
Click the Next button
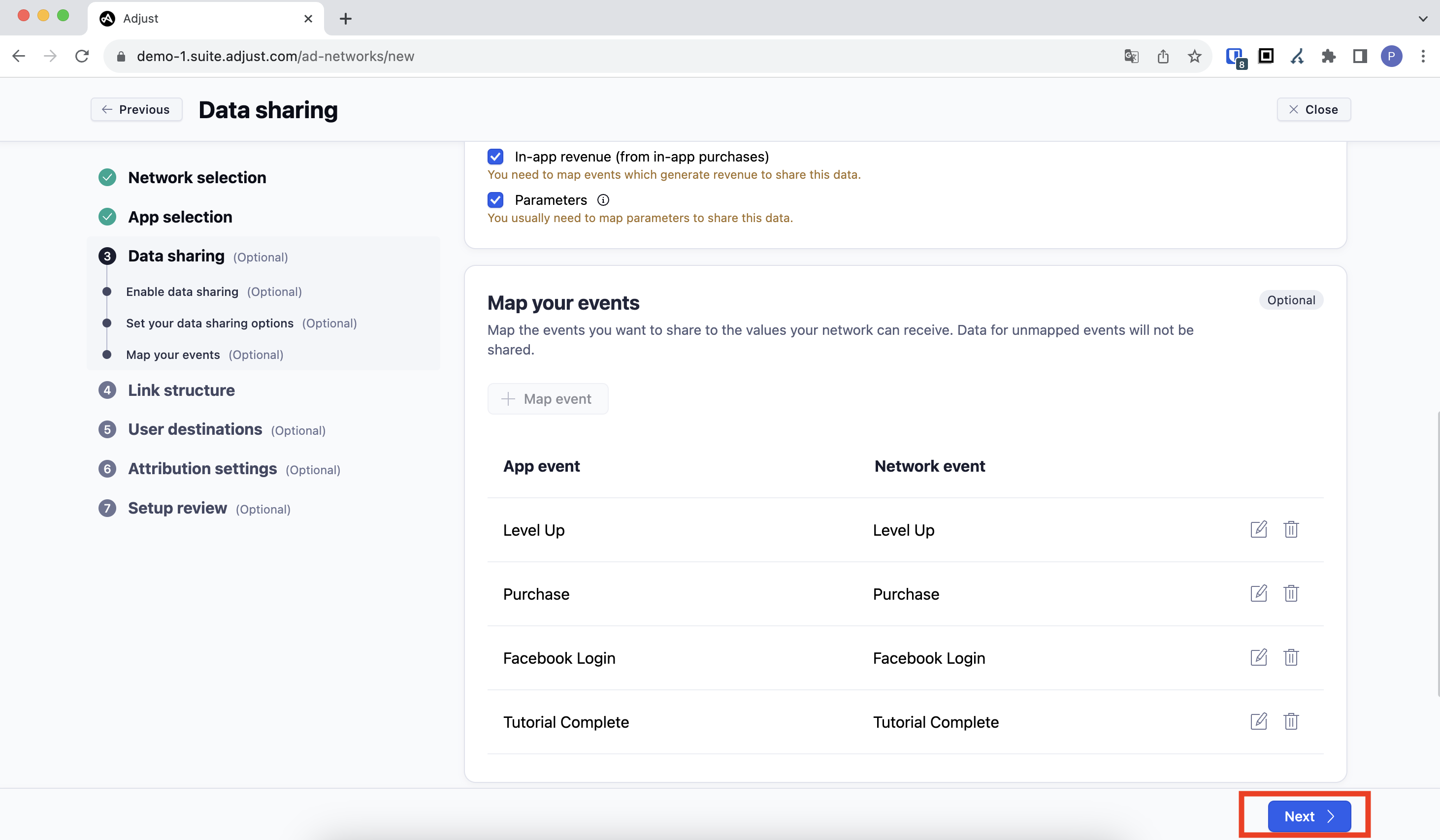click(1309, 816)
